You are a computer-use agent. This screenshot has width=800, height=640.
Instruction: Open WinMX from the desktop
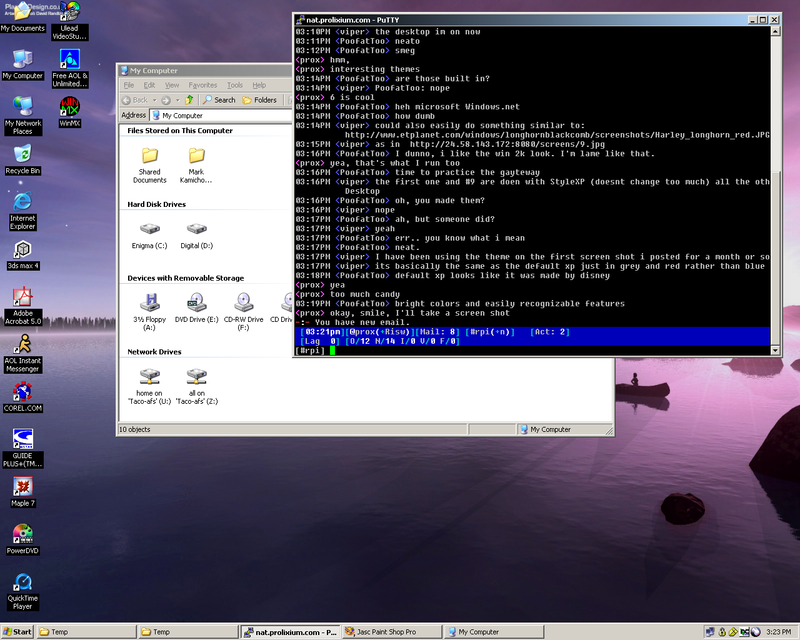pyautogui.click(x=70, y=108)
